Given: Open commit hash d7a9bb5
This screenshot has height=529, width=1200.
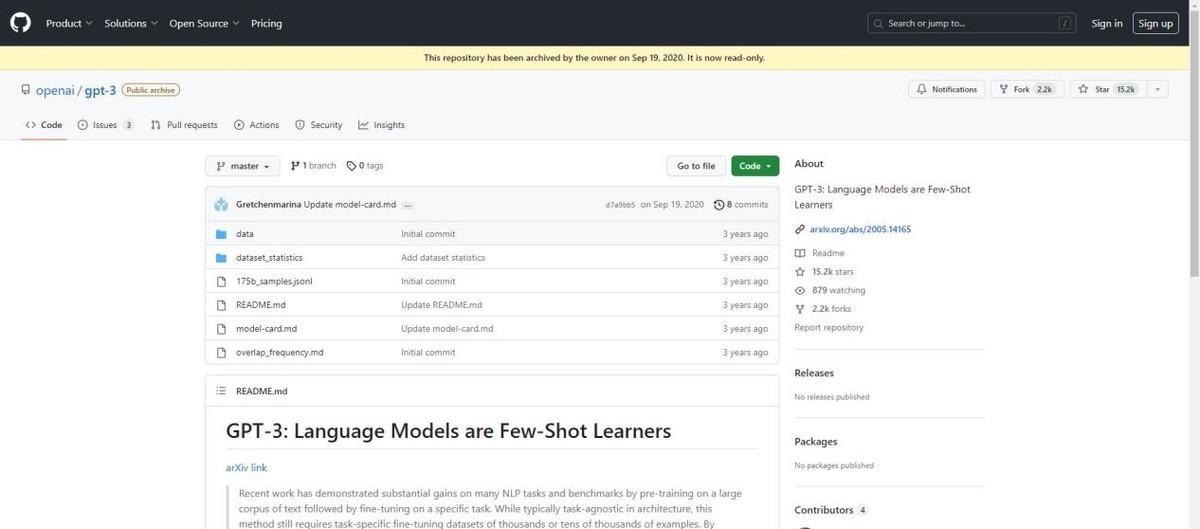Looking at the screenshot, I should (620, 205).
